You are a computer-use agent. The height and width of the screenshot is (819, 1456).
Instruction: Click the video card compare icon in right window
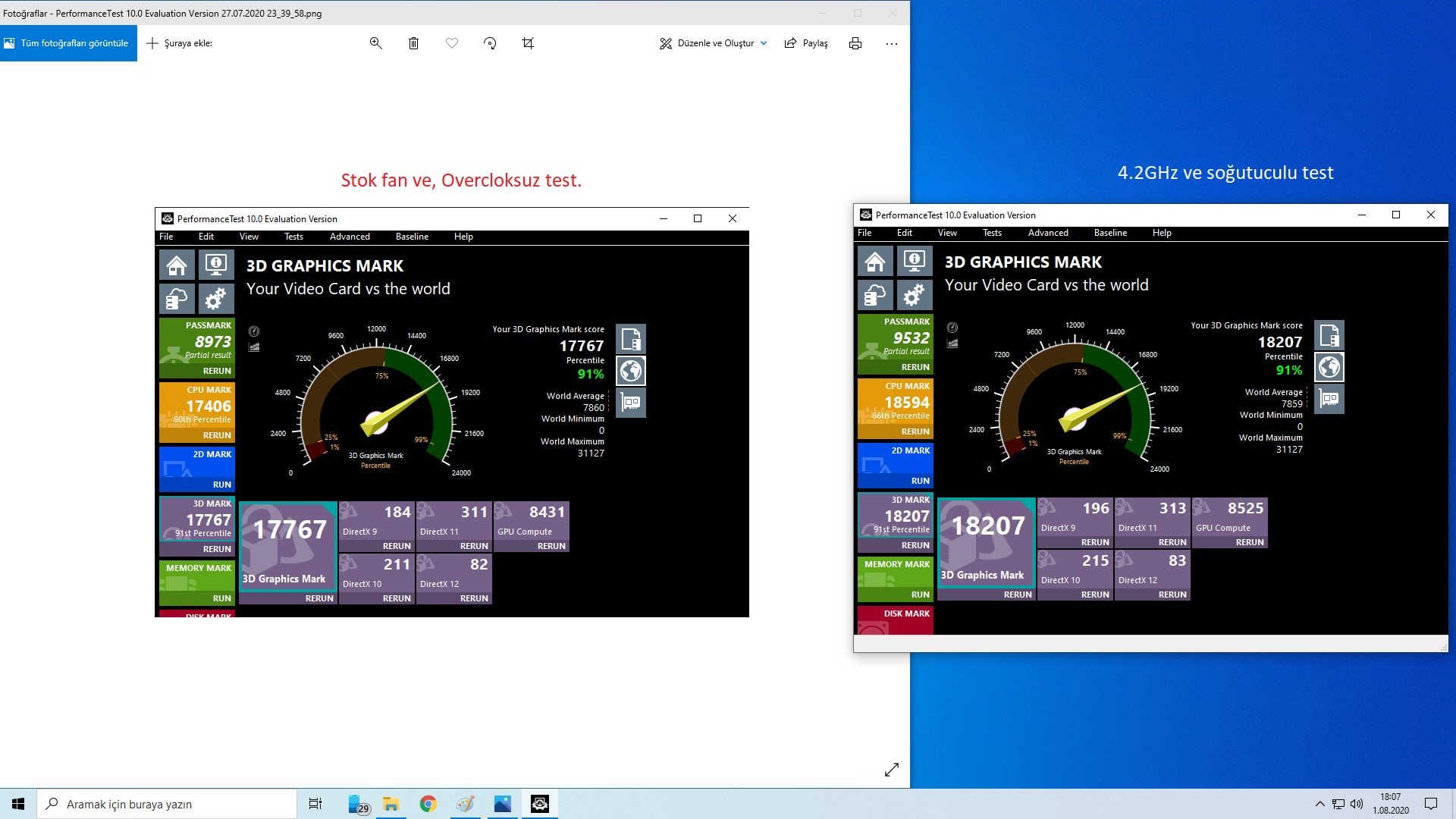[x=1329, y=399]
